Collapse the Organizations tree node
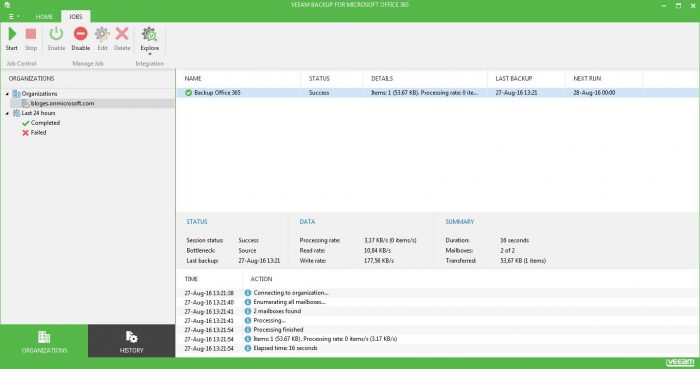Screen dimensions: 700x369 pyautogui.click(x=7, y=94)
